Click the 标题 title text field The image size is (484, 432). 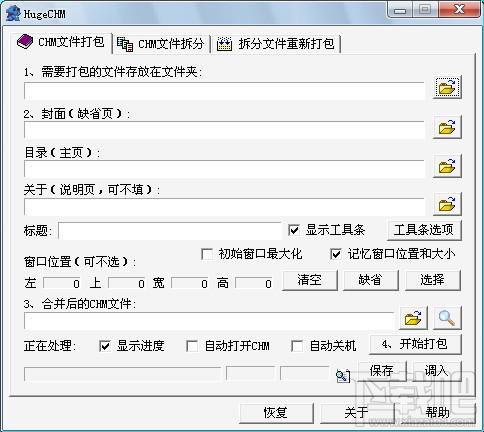point(170,231)
